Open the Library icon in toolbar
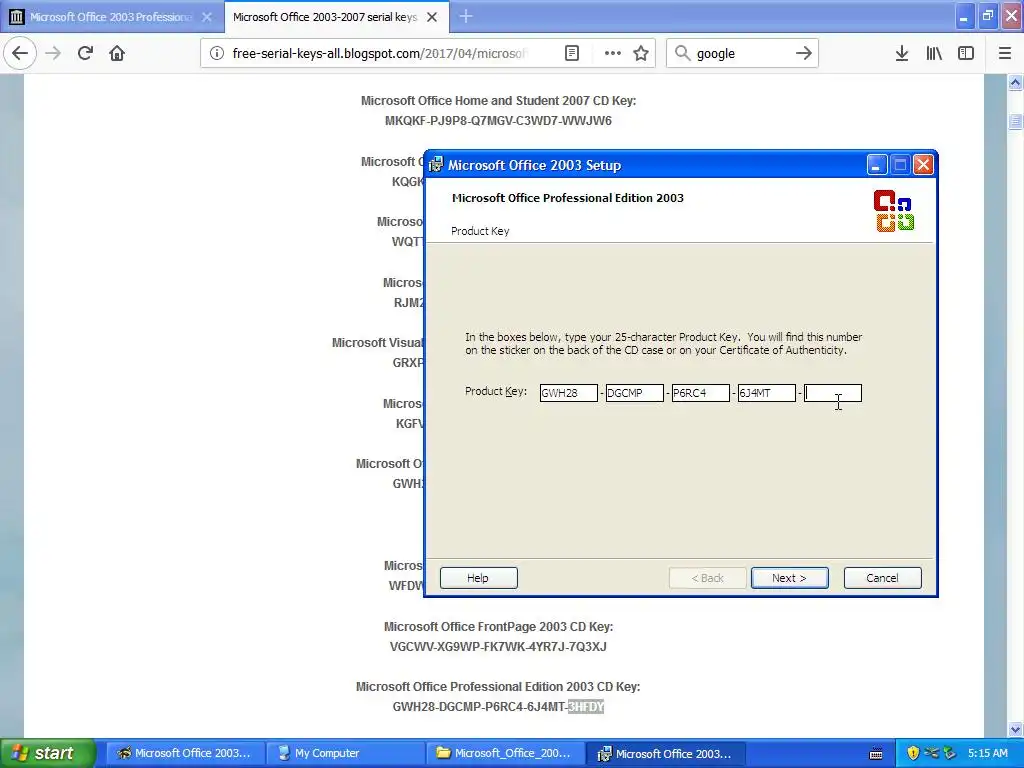 tap(934, 53)
